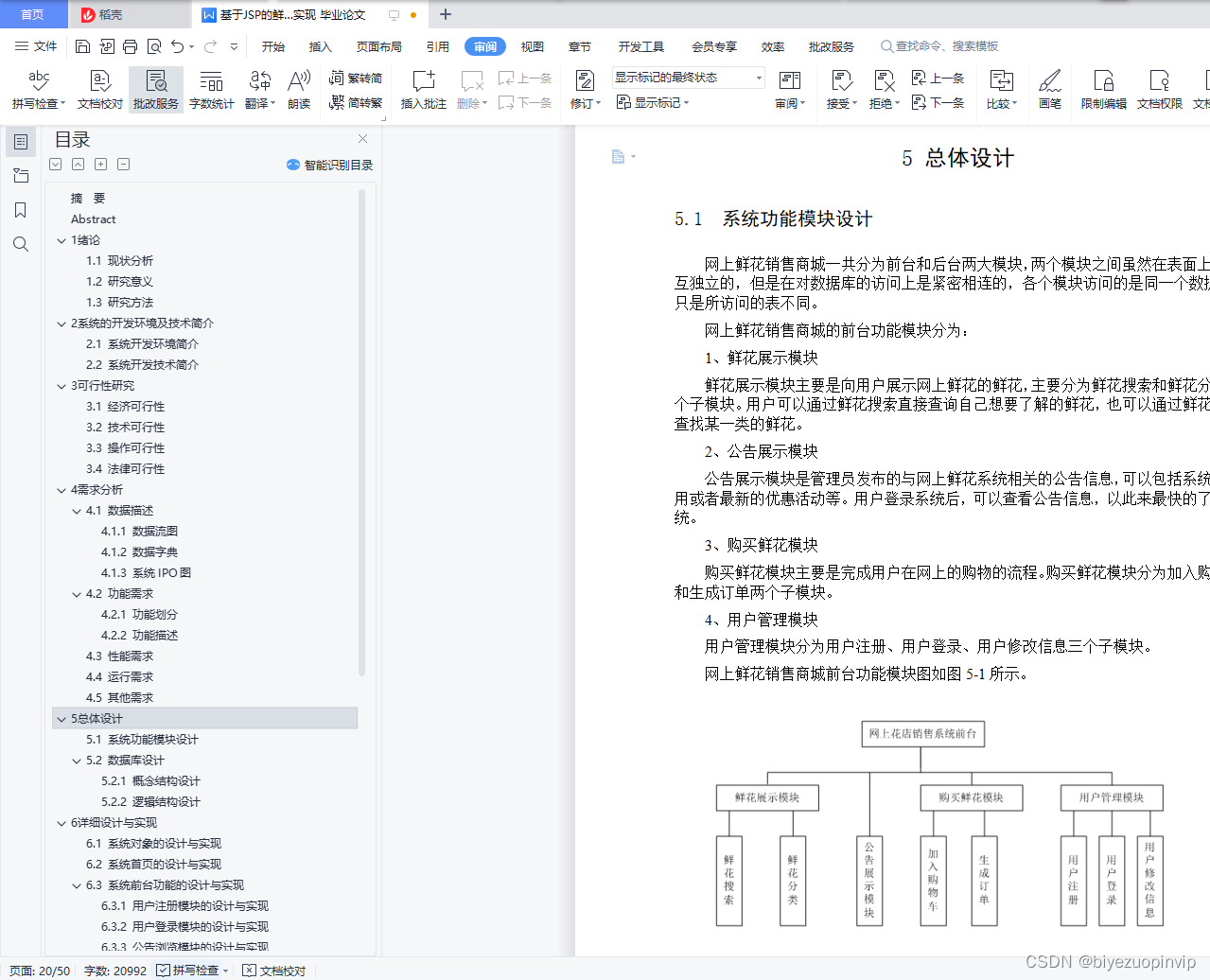
Task: Click the Undo arrow icon
Action: point(177,46)
